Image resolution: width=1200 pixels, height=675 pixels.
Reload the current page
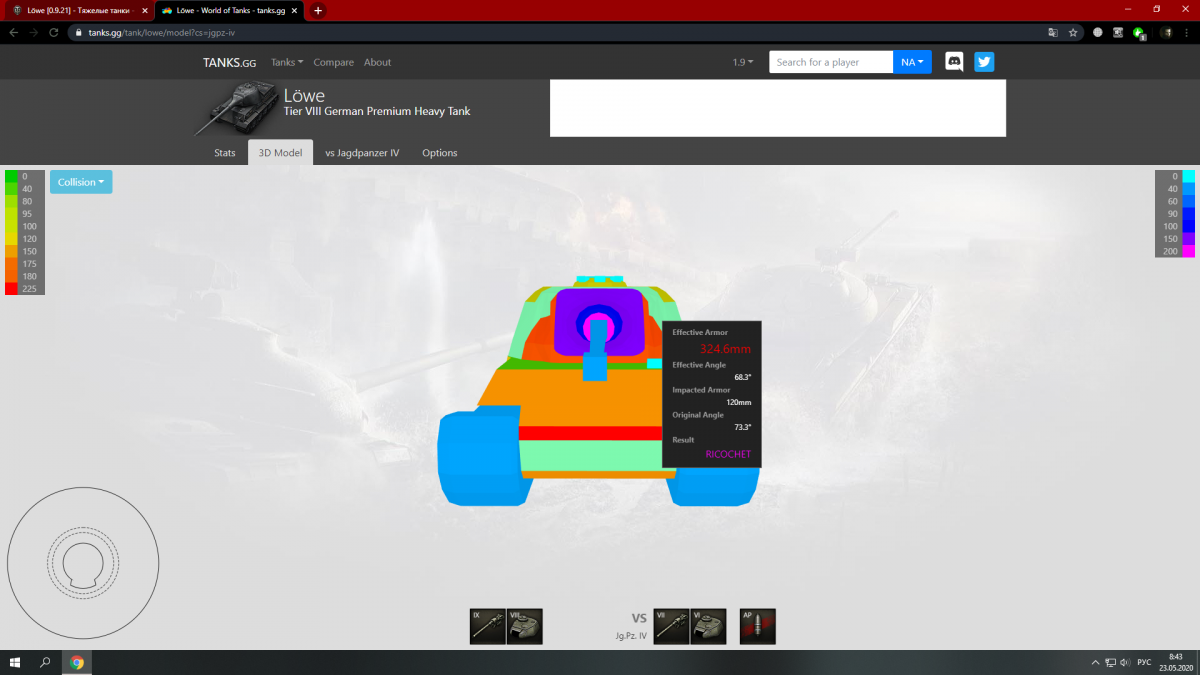(56, 32)
